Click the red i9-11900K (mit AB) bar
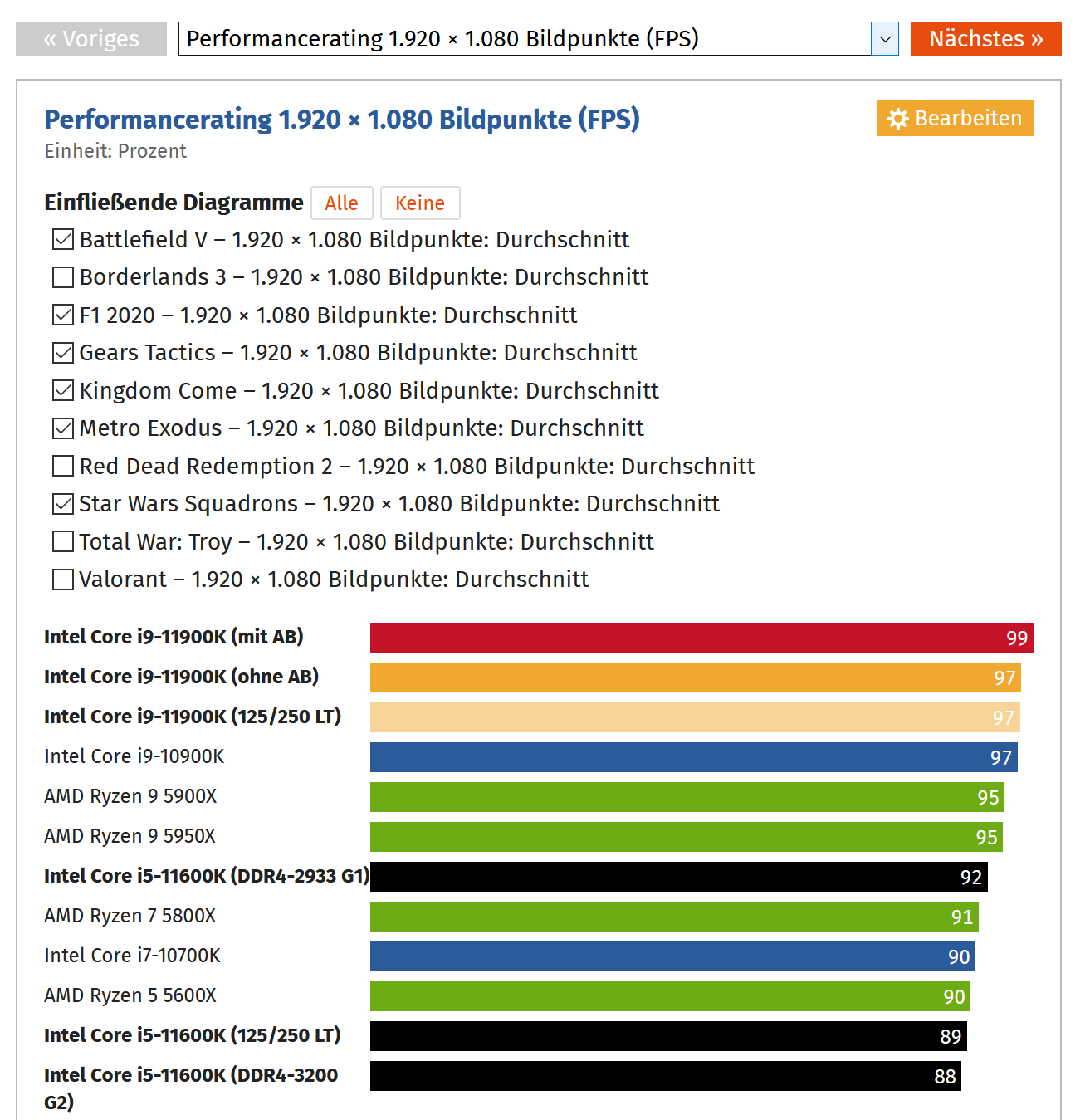 click(x=701, y=638)
